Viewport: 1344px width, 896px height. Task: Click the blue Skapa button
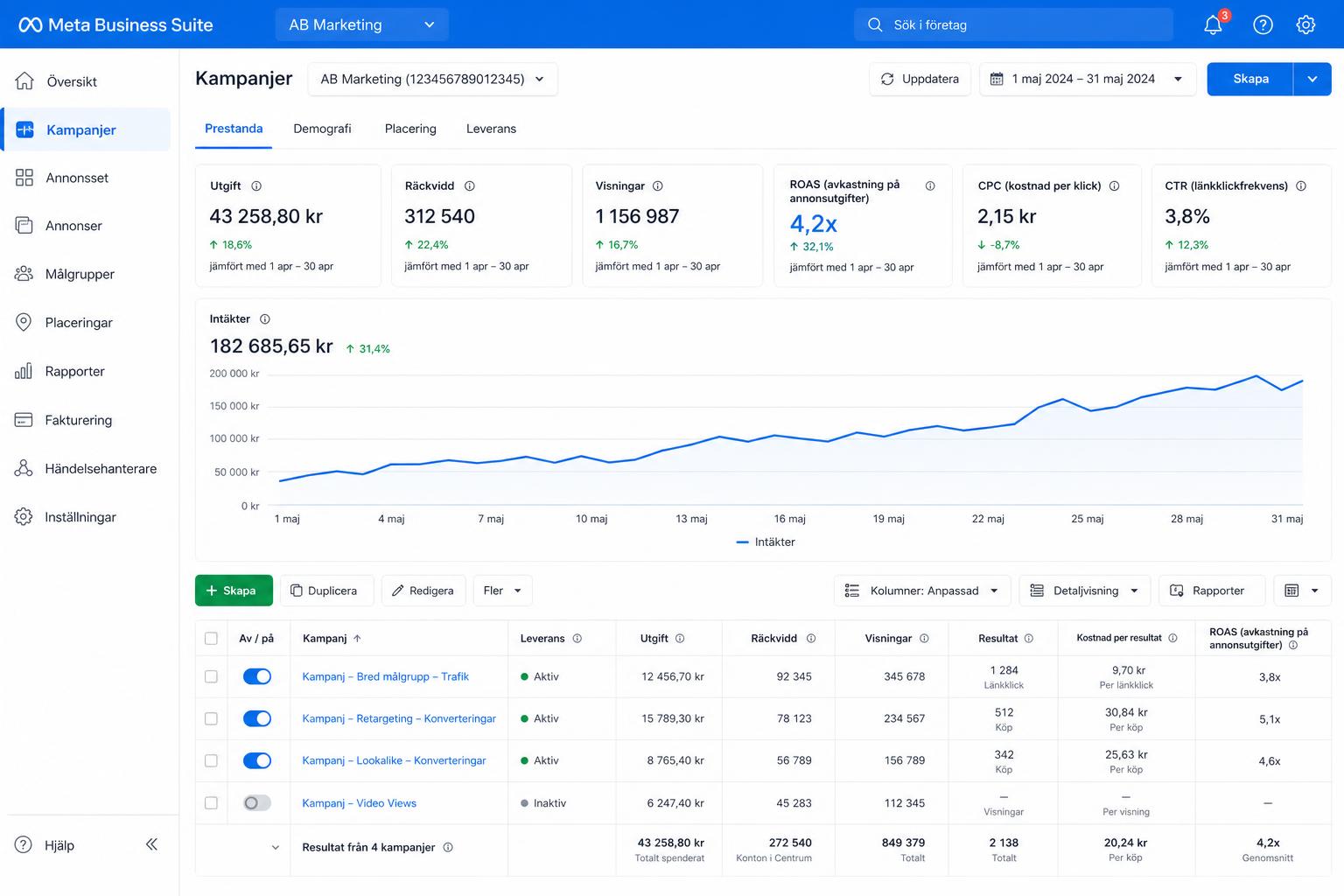pos(1250,79)
